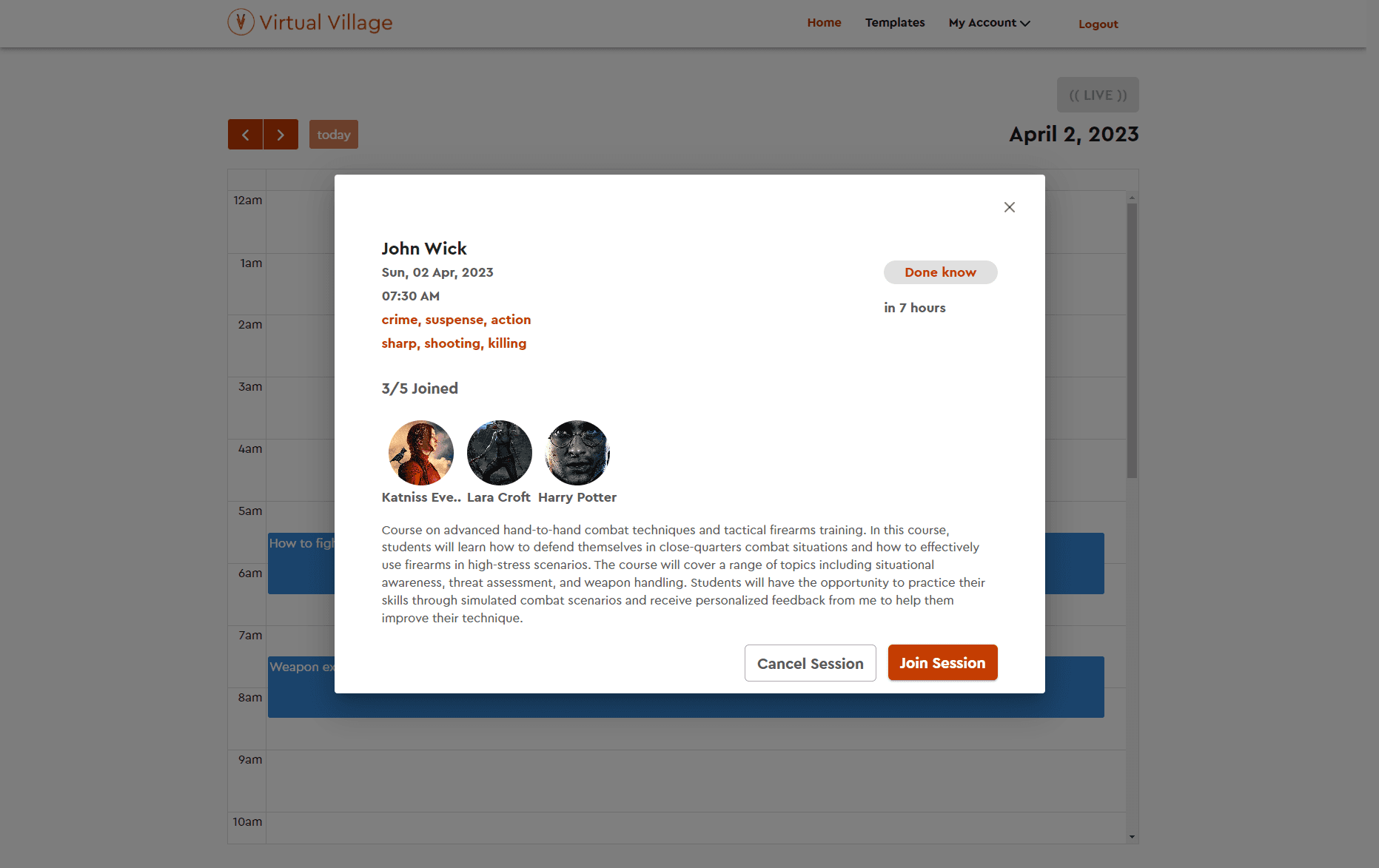This screenshot has width=1379, height=868.
Task: Open the Home menu item
Action: (x=824, y=23)
